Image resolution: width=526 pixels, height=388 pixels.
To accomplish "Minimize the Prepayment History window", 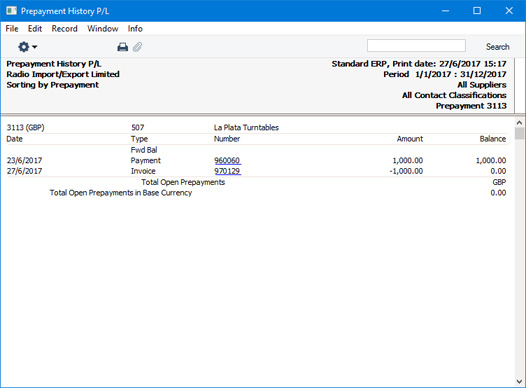I will coord(445,11).
